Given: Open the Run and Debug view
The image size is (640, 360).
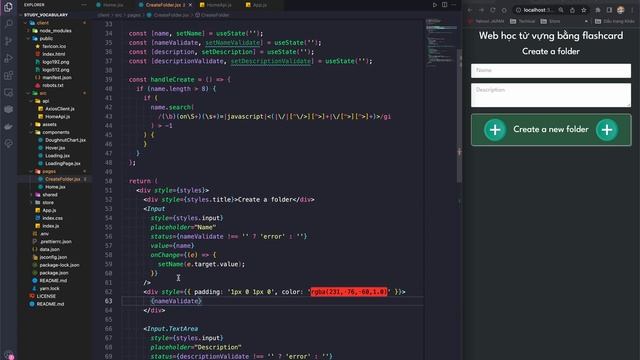Looking at the screenshot, I should (x=8, y=58).
